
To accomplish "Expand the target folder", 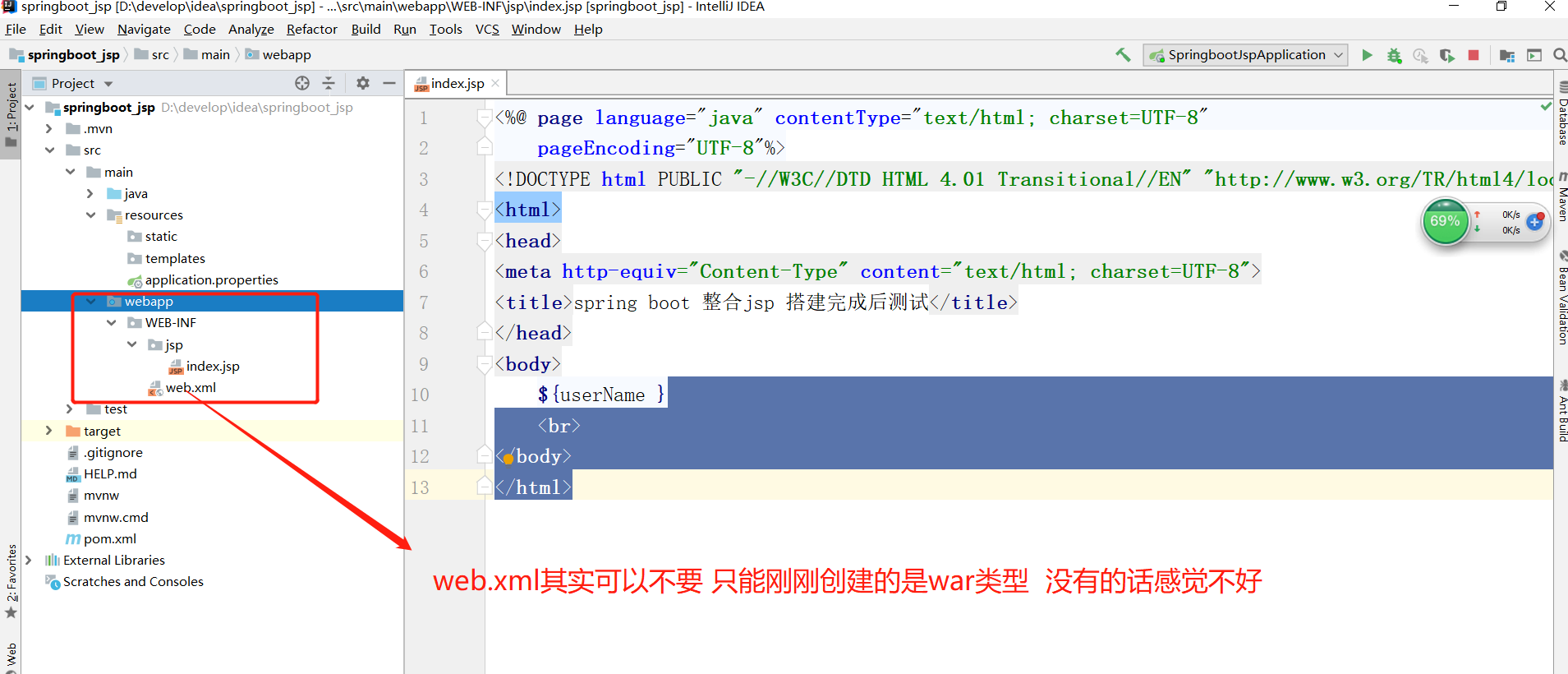I will [x=48, y=430].
